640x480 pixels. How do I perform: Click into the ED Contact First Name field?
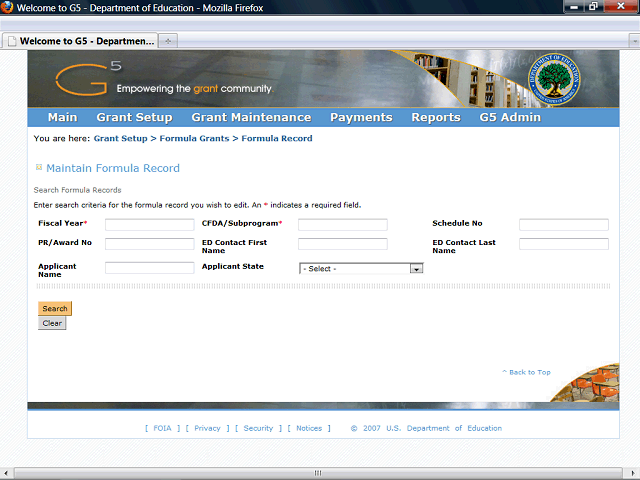(343, 244)
